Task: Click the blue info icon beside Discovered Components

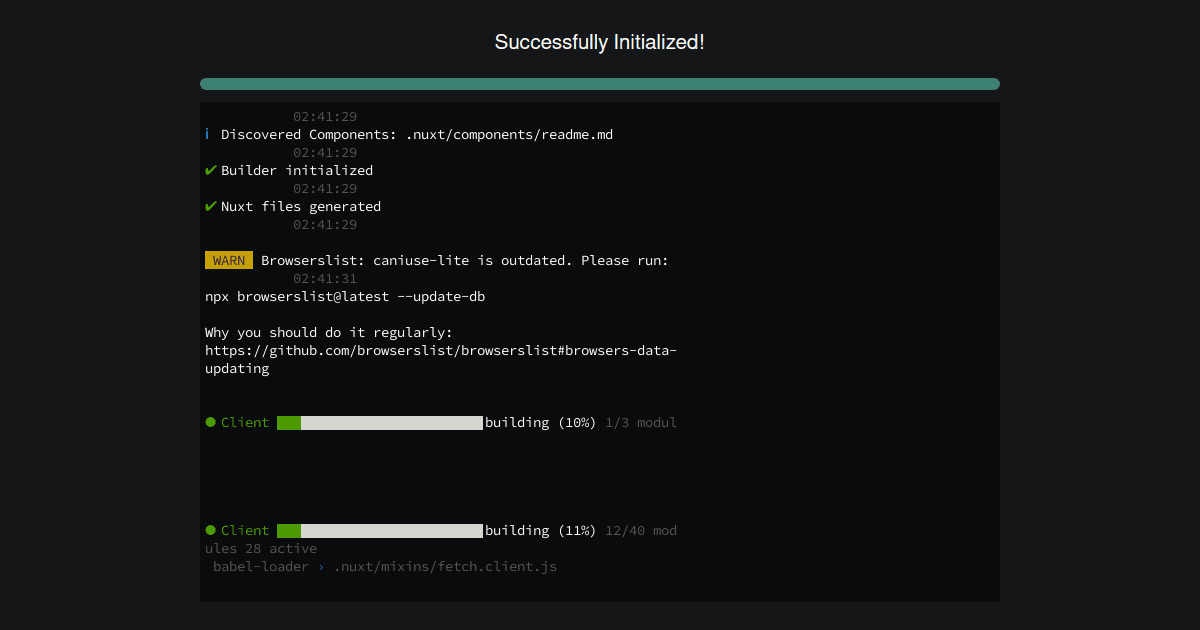Action: 207,134
